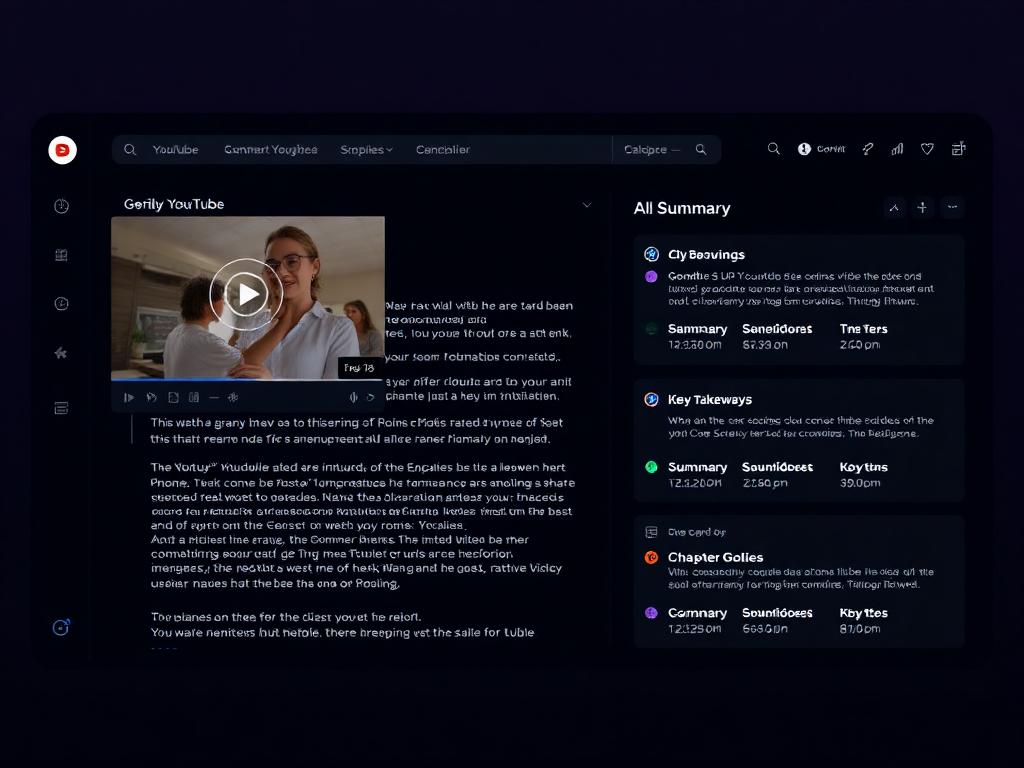Click the blue circular icon at sidebar bottom
Screen dimensions: 1024x768
61,628
